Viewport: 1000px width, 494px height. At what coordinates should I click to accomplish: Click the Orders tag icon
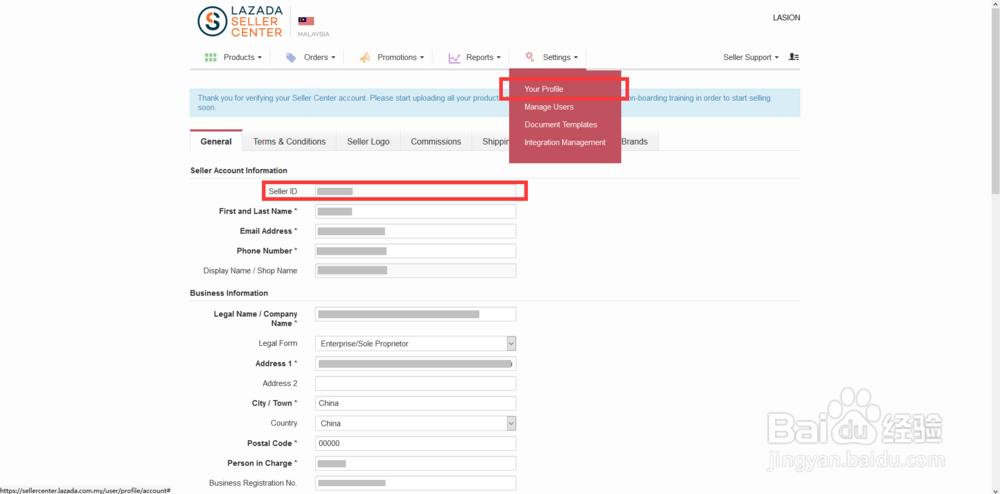291,57
